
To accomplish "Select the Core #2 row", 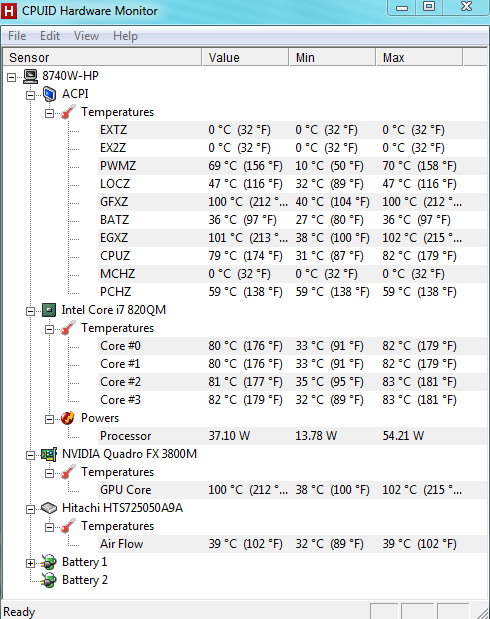I will pyautogui.click(x=292, y=382).
